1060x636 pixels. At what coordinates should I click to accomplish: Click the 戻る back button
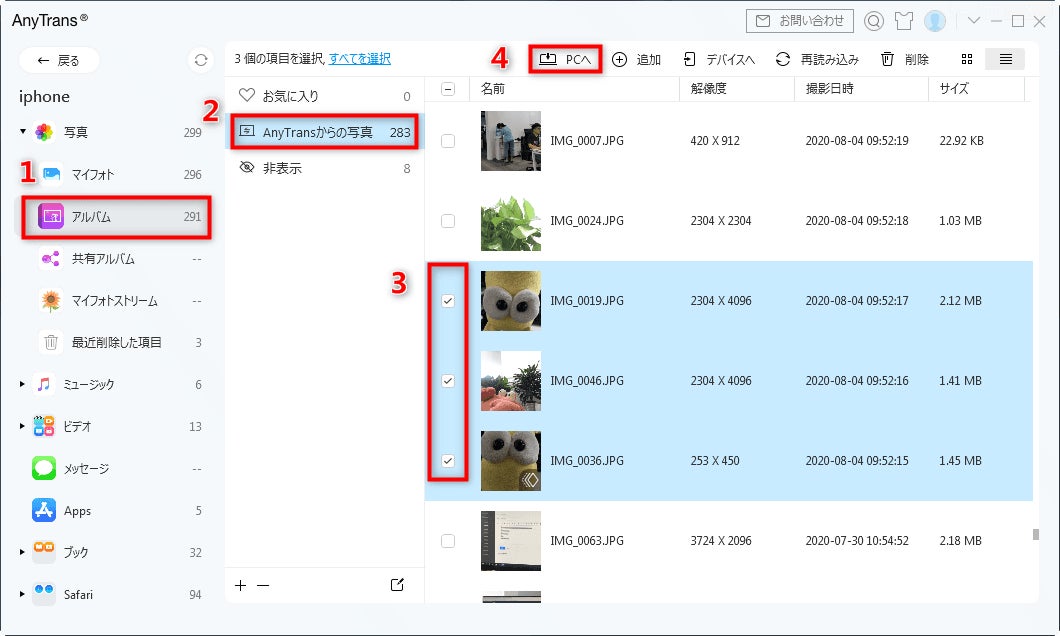click(59, 61)
